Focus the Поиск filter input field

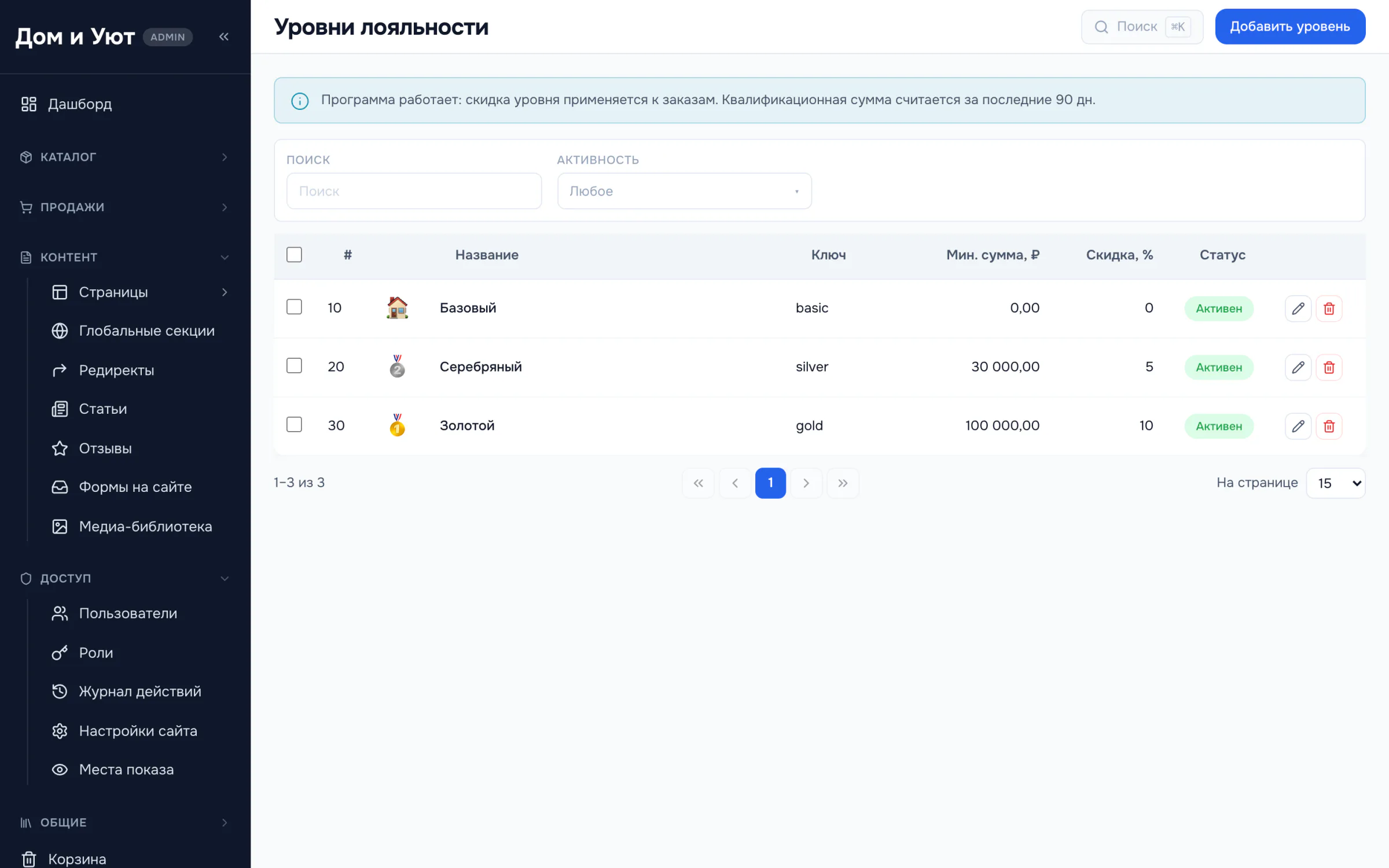tap(414, 191)
